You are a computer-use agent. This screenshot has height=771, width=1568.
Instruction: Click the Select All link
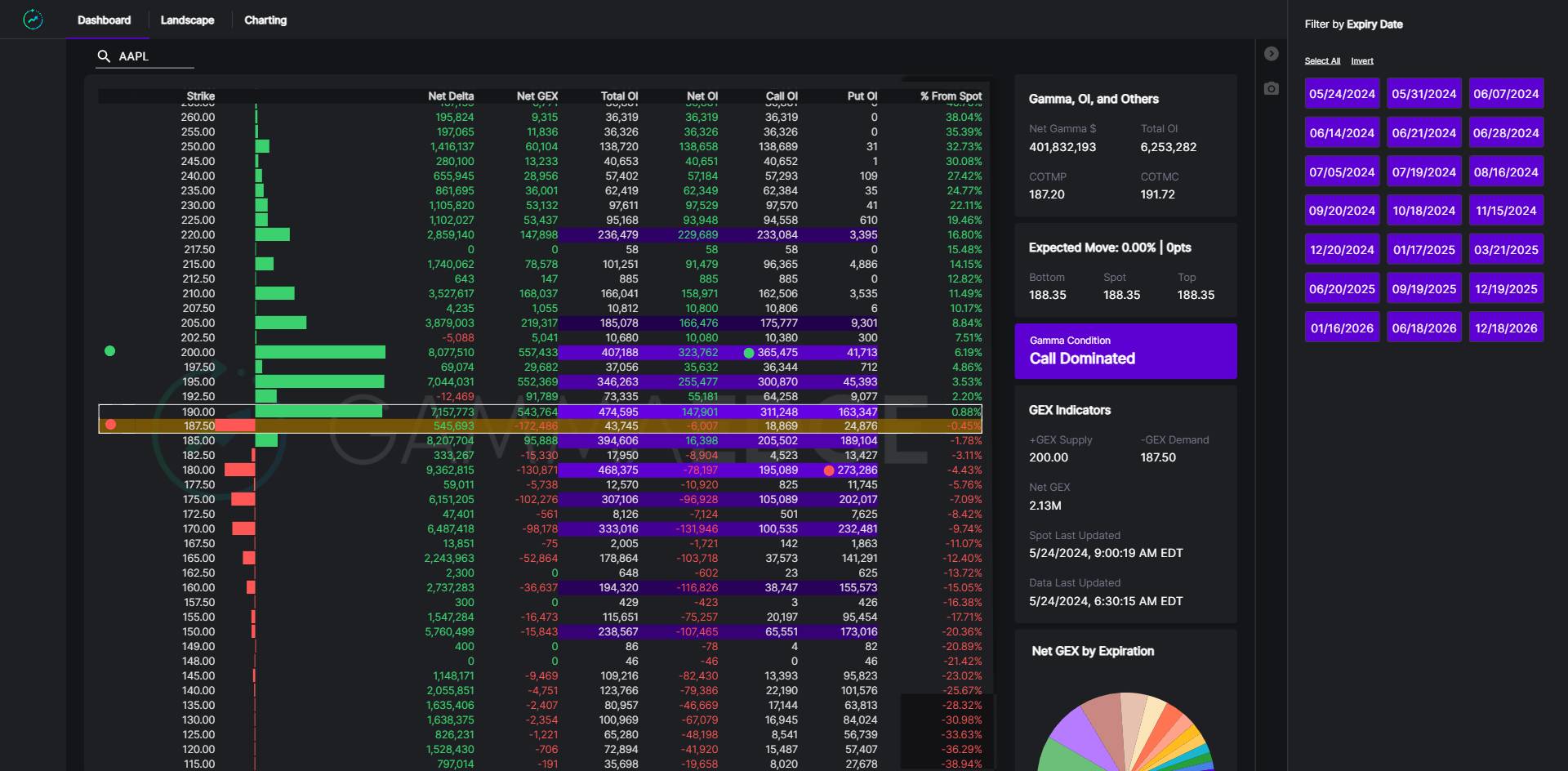click(x=1322, y=61)
